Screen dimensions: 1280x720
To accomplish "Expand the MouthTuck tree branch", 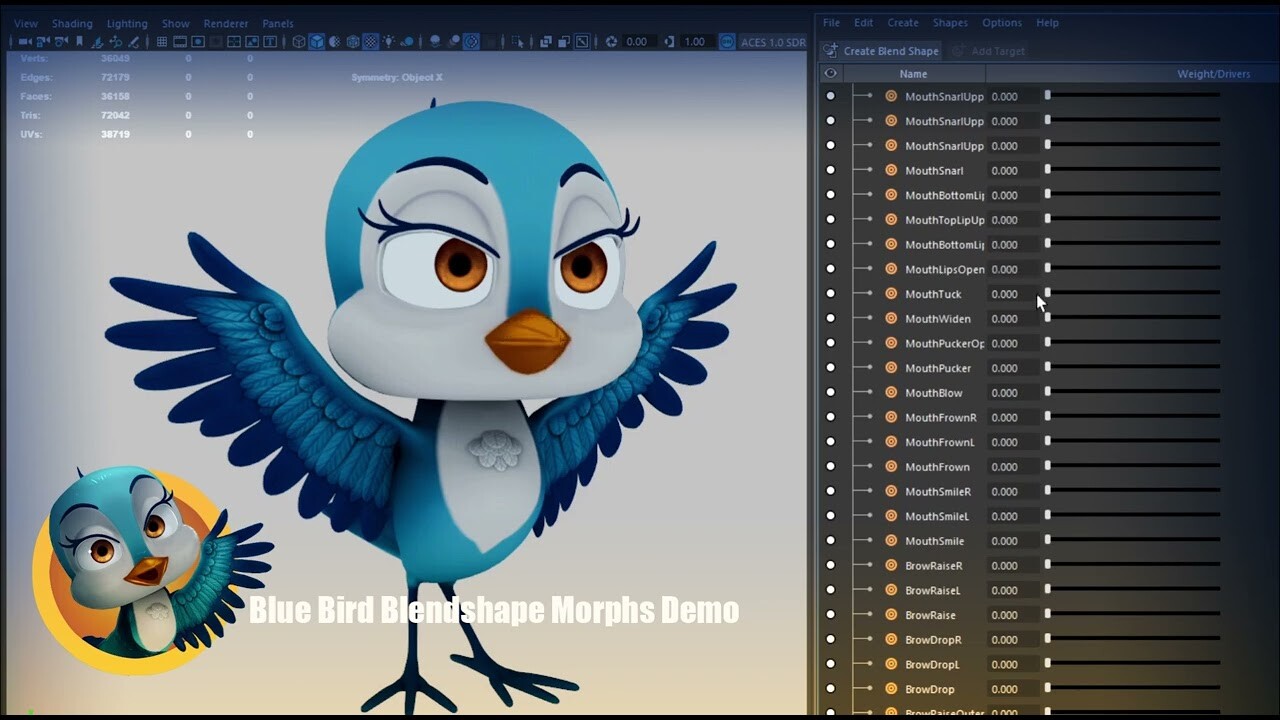I will 870,294.
